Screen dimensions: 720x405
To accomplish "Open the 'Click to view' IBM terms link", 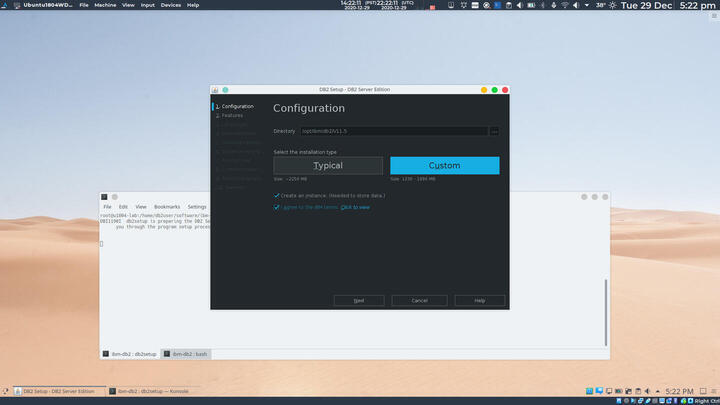I will tap(355, 208).
